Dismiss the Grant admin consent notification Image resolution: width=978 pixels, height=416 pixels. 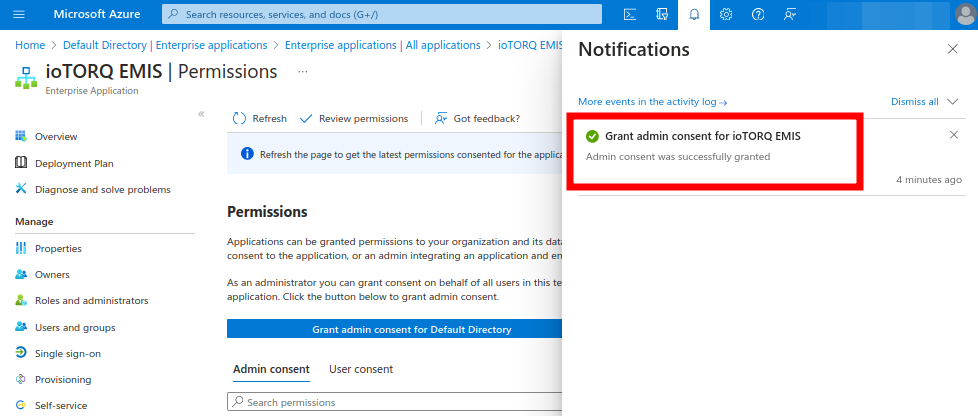click(954, 135)
